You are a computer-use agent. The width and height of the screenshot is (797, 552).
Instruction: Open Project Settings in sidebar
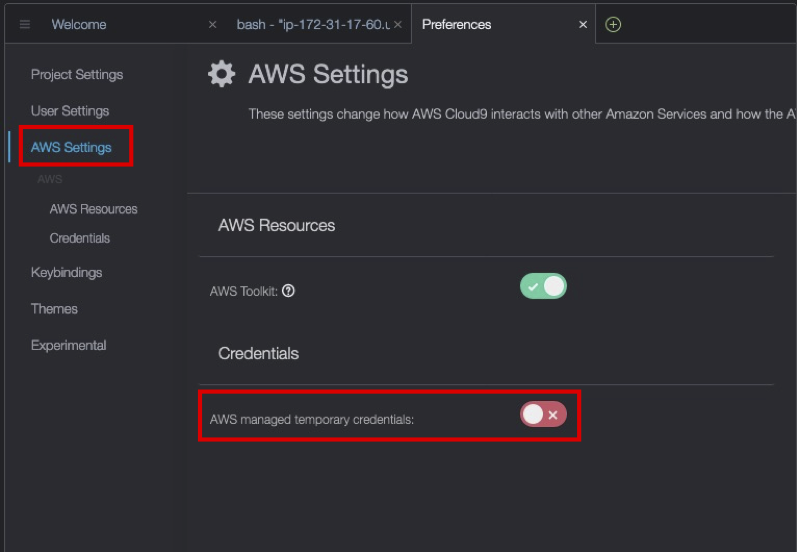(x=77, y=75)
